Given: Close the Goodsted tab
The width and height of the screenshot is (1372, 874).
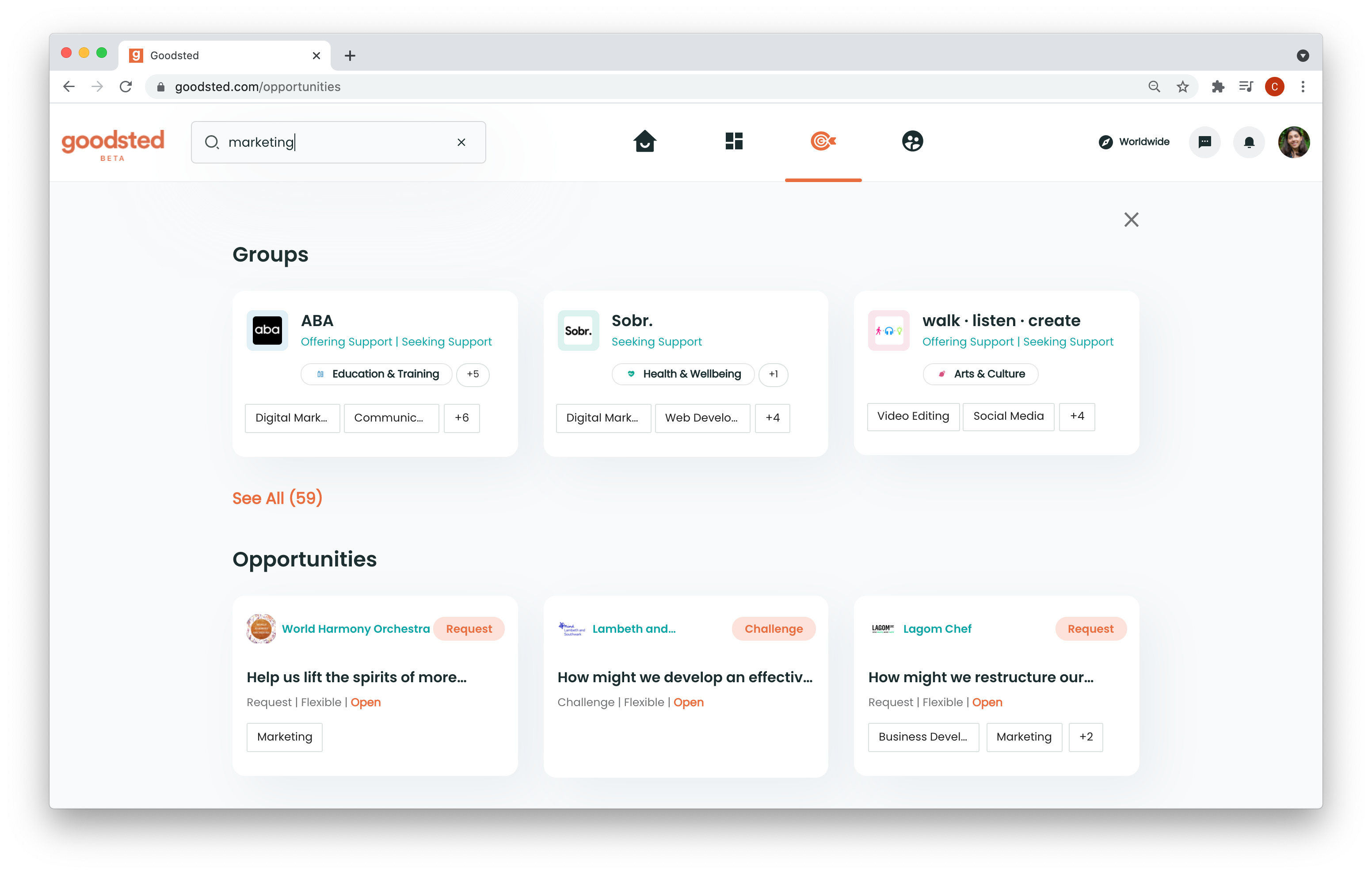Looking at the screenshot, I should point(316,56).
